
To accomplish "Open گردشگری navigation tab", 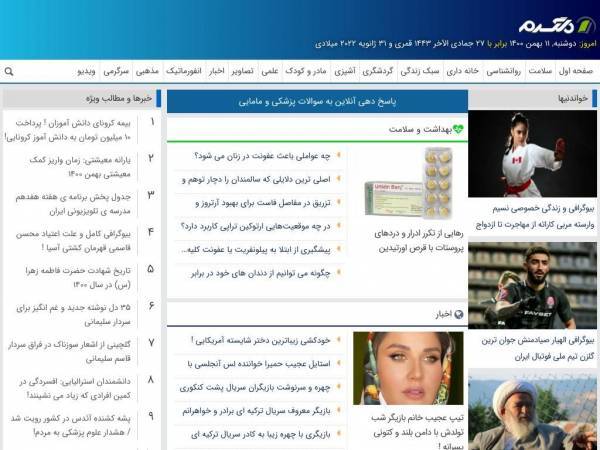I will [x=378, y=71].
